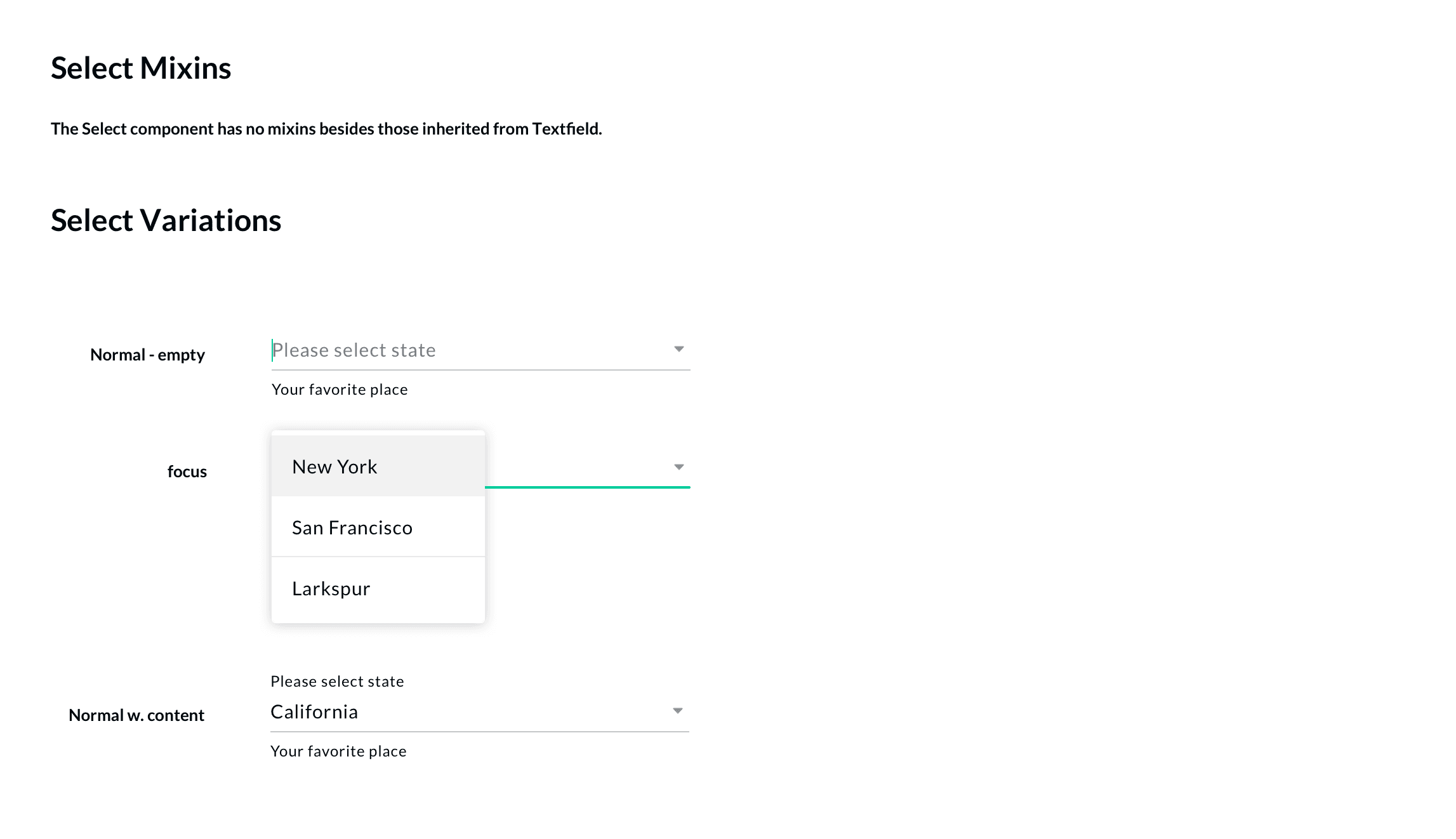Pick 'Larkspur' from the dropdown menu
Screen dimensions: 1456x839
(331, 588)
